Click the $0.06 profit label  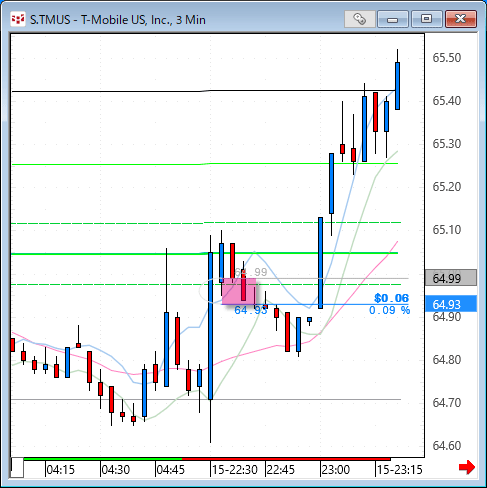[391, 298]
